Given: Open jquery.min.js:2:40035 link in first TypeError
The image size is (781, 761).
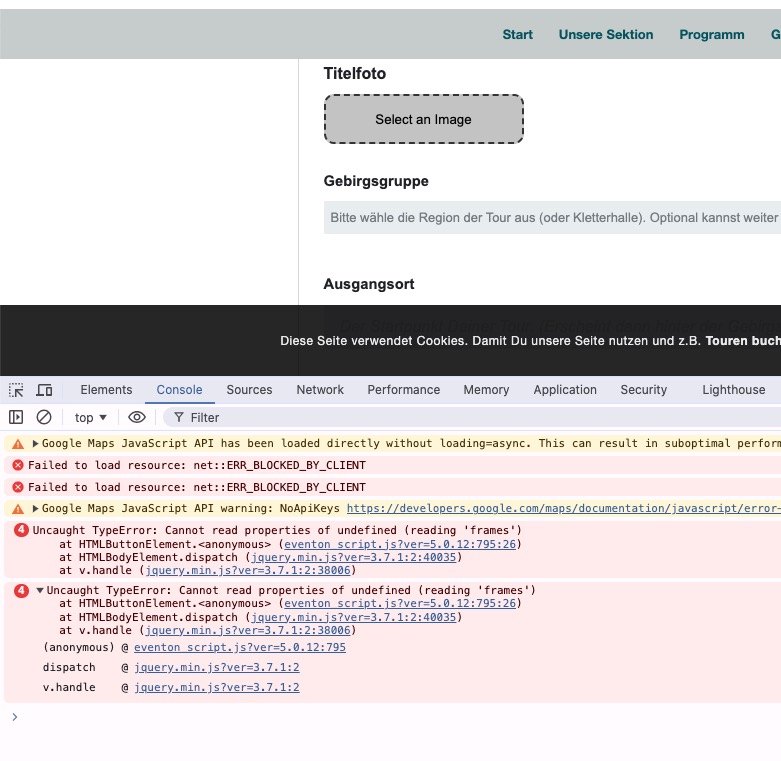Looking at the screenshot, I should [354, 557].
